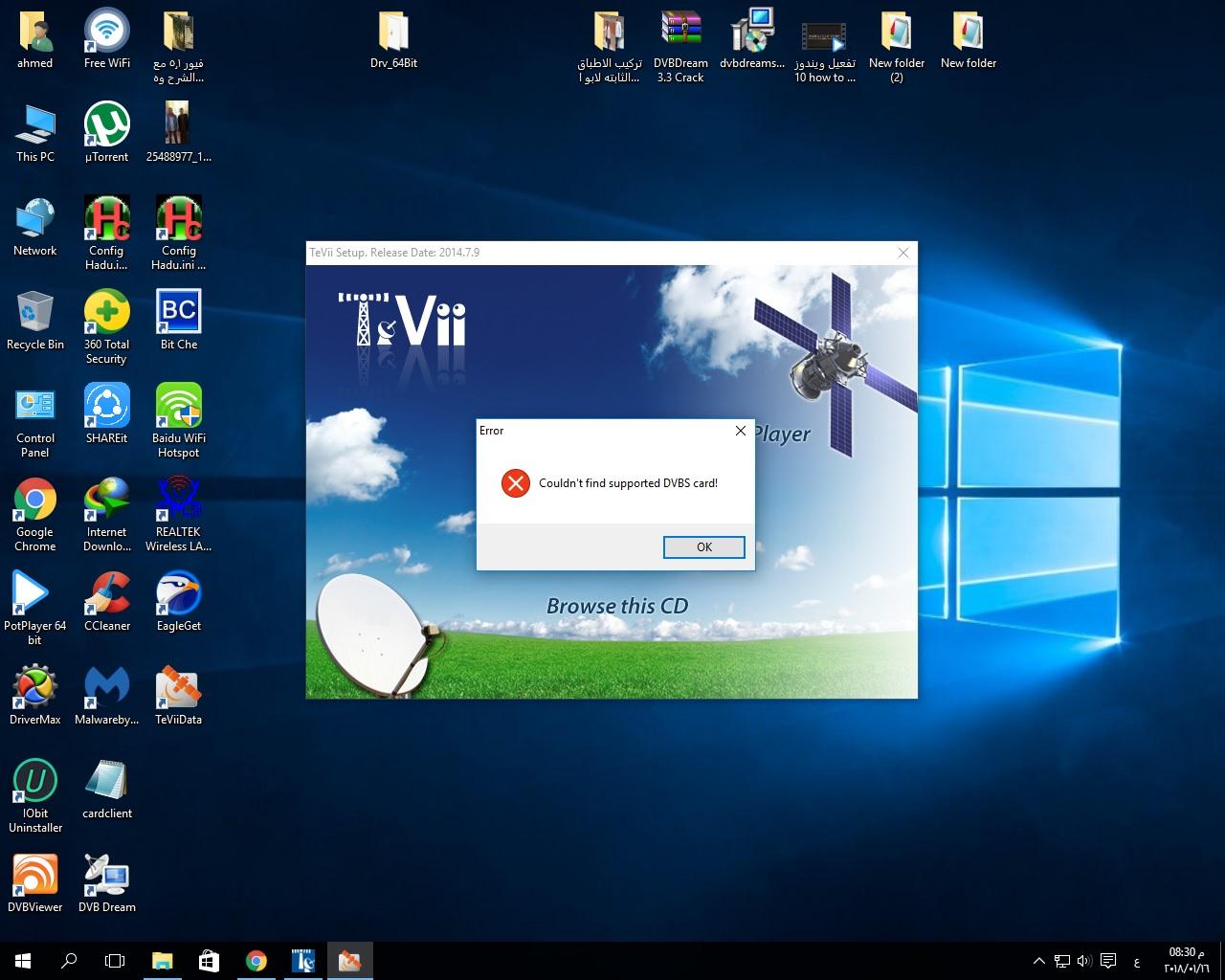Screen dimensions: 1225x980
Task: Select Bit Che desktop icon
Action: (179, 322)
